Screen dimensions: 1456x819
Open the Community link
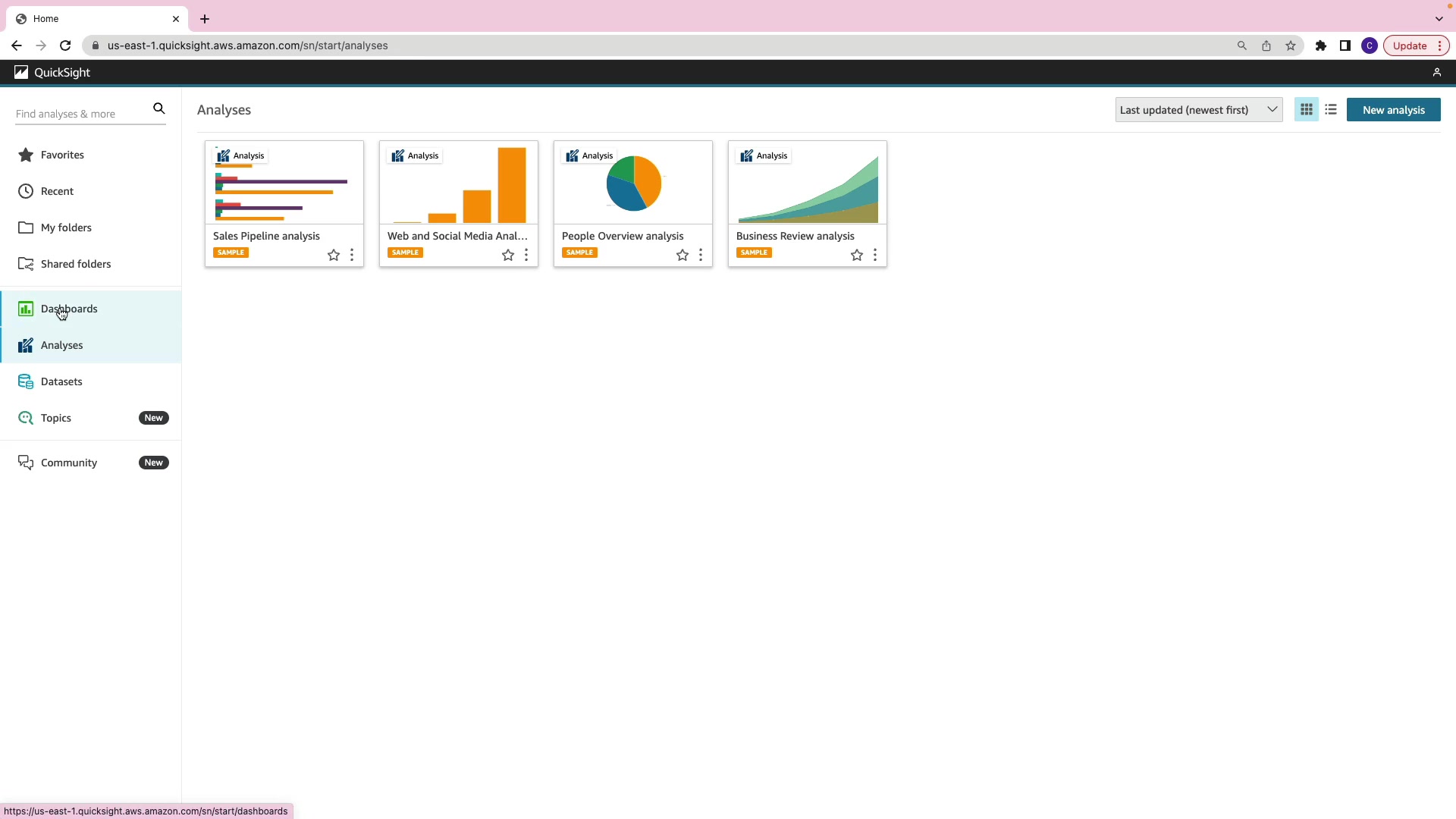pos(69,463)
